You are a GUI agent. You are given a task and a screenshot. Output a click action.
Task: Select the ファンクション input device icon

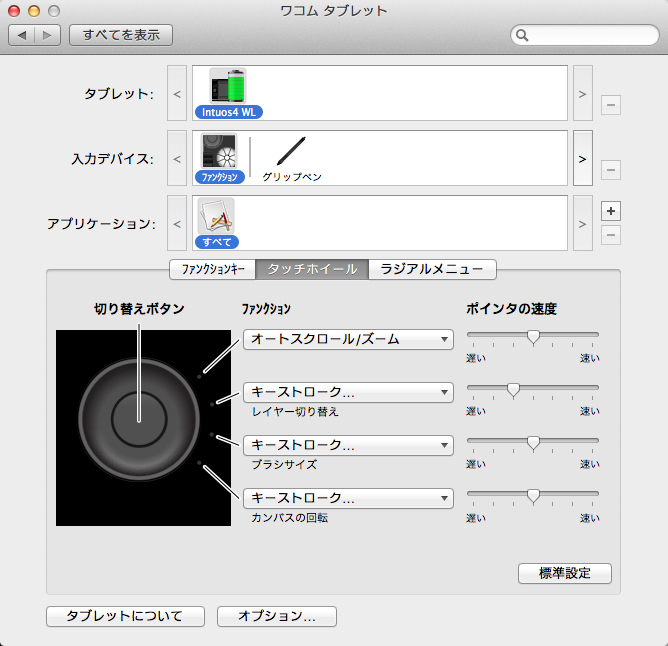pos(219,155)
